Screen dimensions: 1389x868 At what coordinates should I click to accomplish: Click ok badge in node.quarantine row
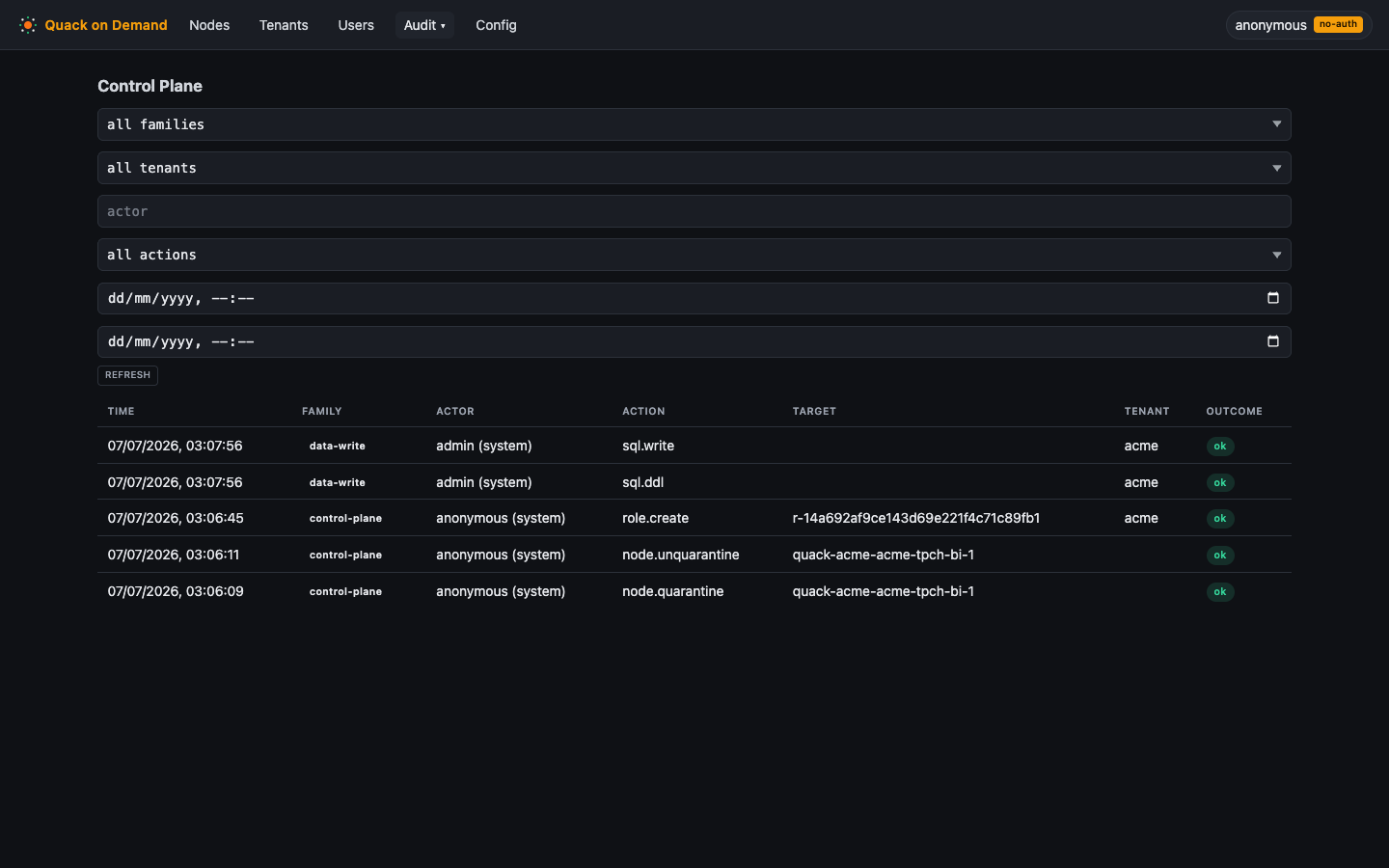click(1220, 592)
